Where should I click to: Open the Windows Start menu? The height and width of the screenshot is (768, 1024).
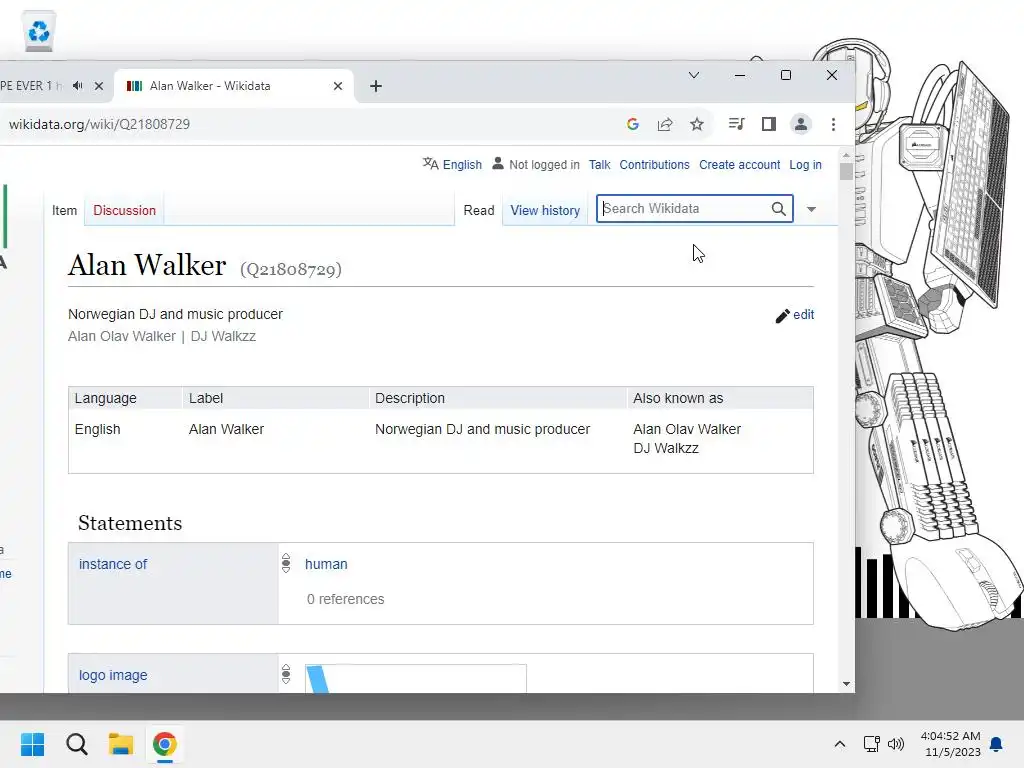[32, 744]
